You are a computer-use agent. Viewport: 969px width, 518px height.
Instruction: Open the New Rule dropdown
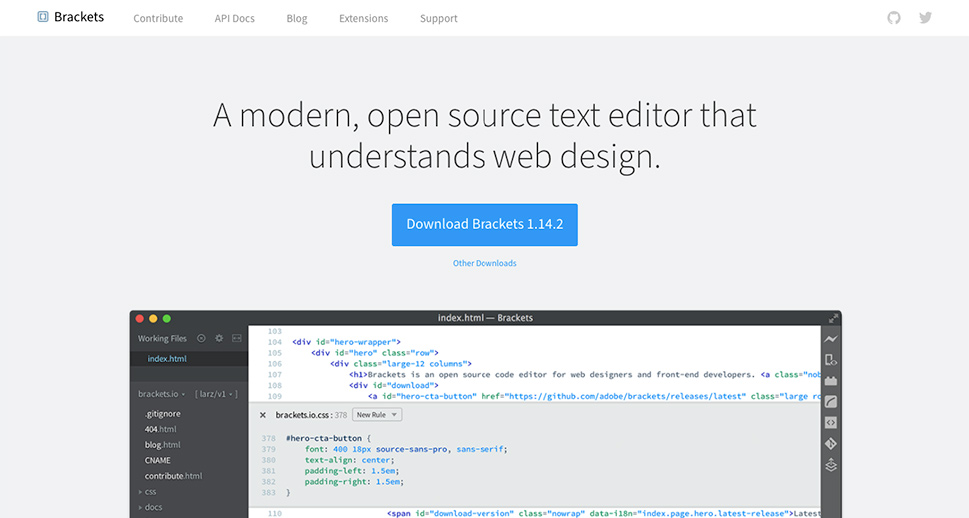click(377, 415)
